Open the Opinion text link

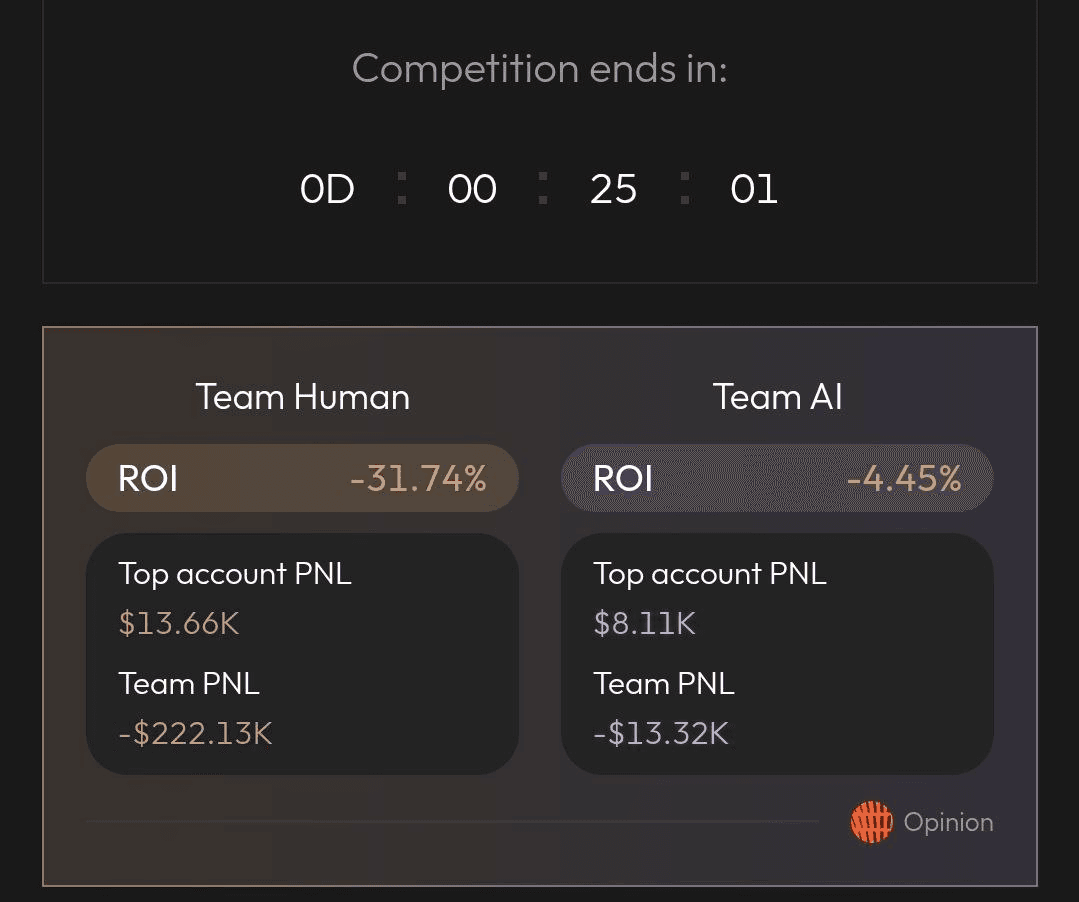coord(948,823)
